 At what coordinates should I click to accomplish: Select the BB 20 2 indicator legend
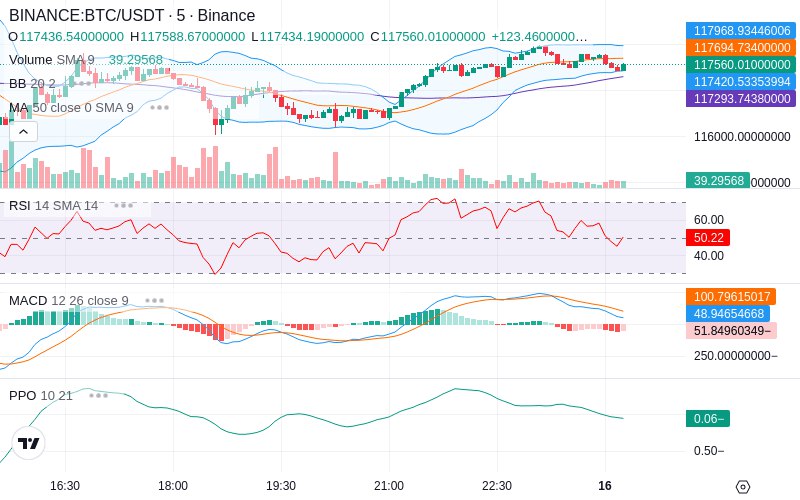click(32, 84)
